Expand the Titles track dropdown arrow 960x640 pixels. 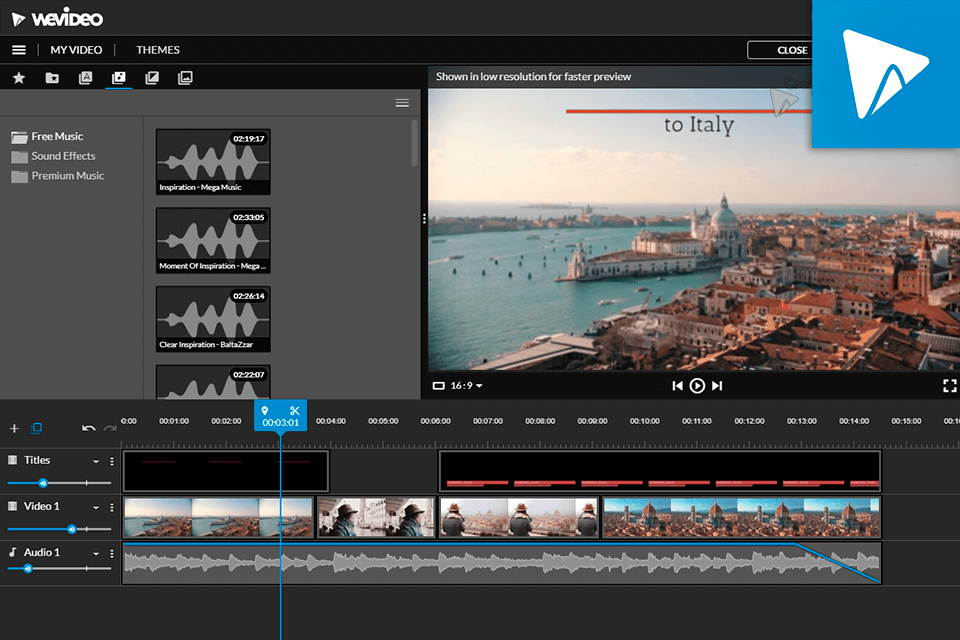[x=96, y=461]
